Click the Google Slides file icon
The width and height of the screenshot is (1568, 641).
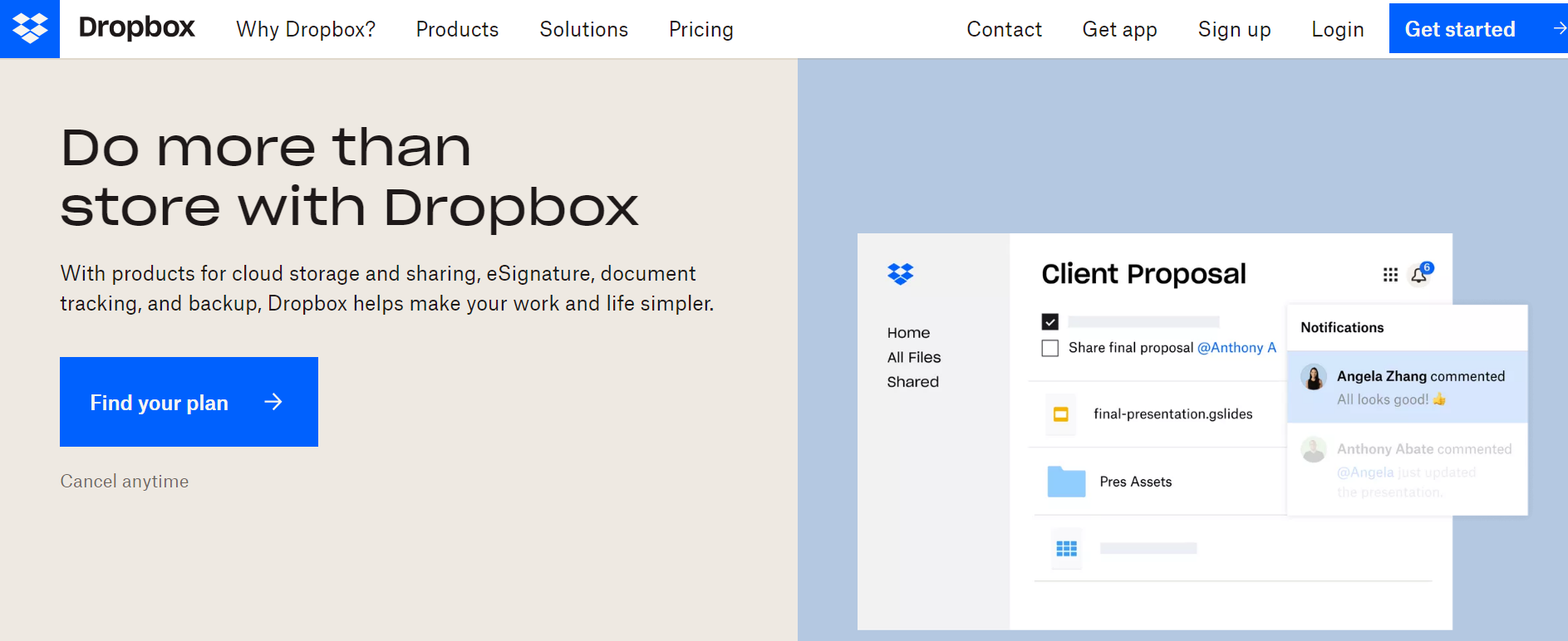click(1061, 414)
